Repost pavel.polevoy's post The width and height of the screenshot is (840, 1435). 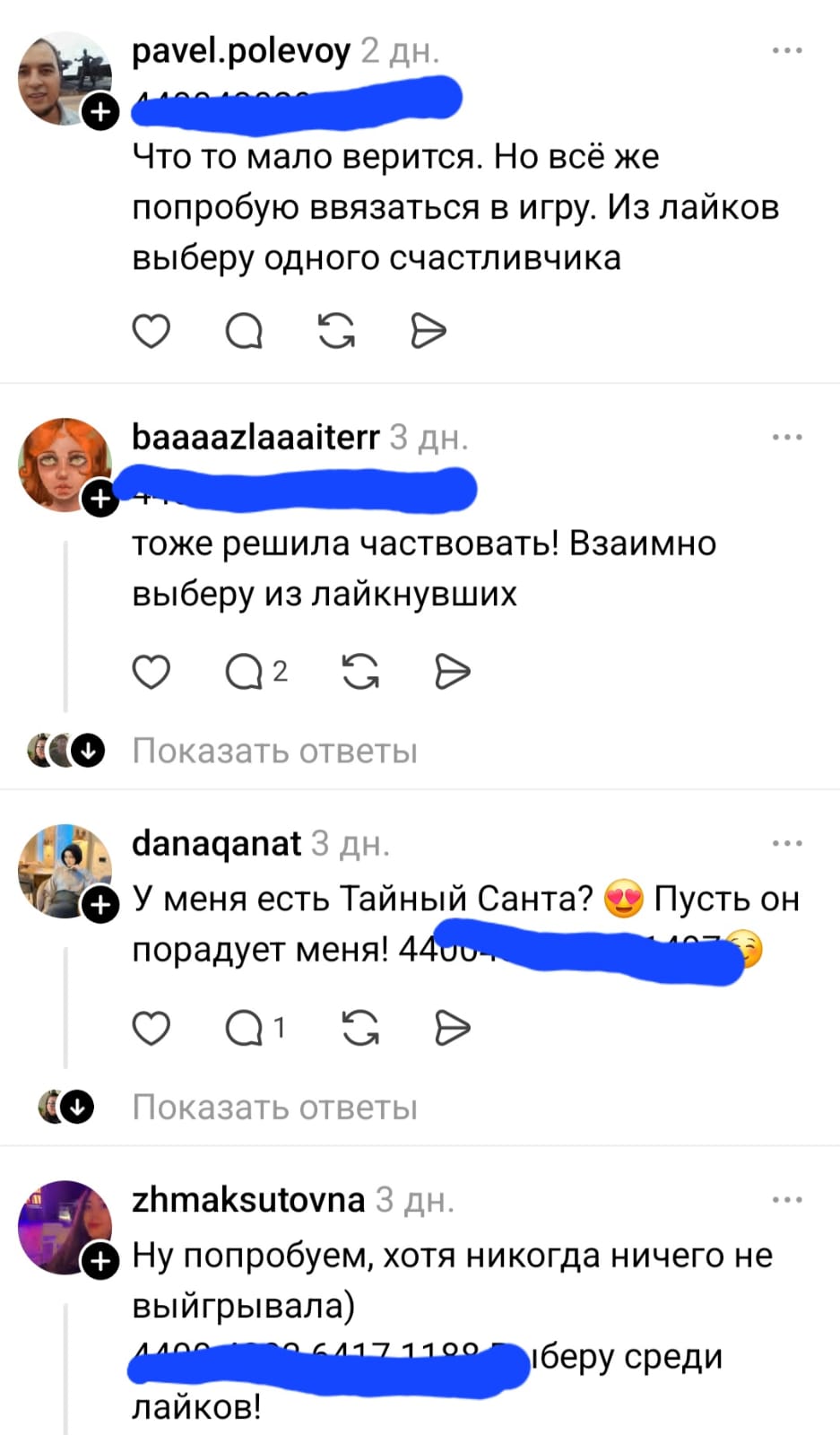(x=337, y=331)
